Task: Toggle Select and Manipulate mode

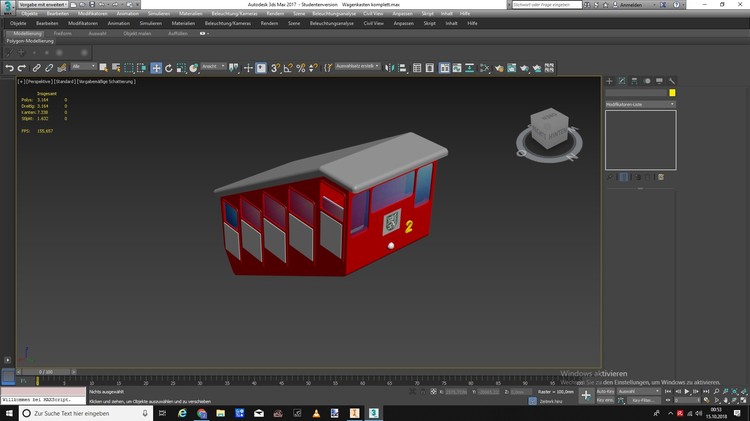Action: (248, 68)
